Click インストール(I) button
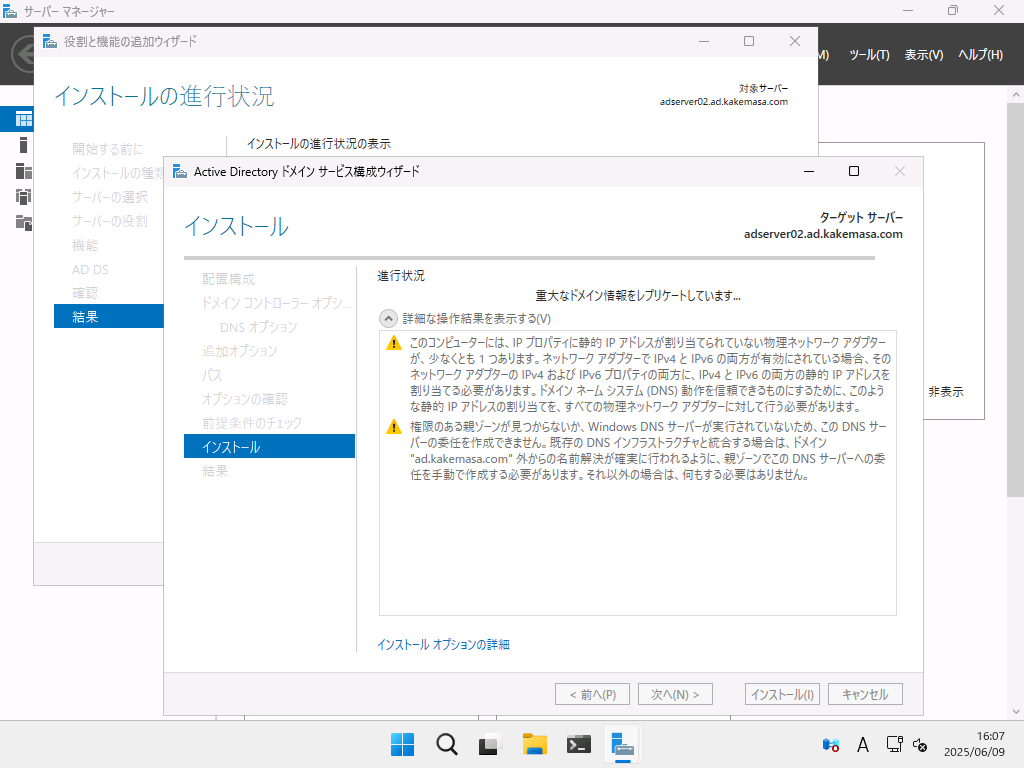The image size is (1024, 768). (782, 694)
